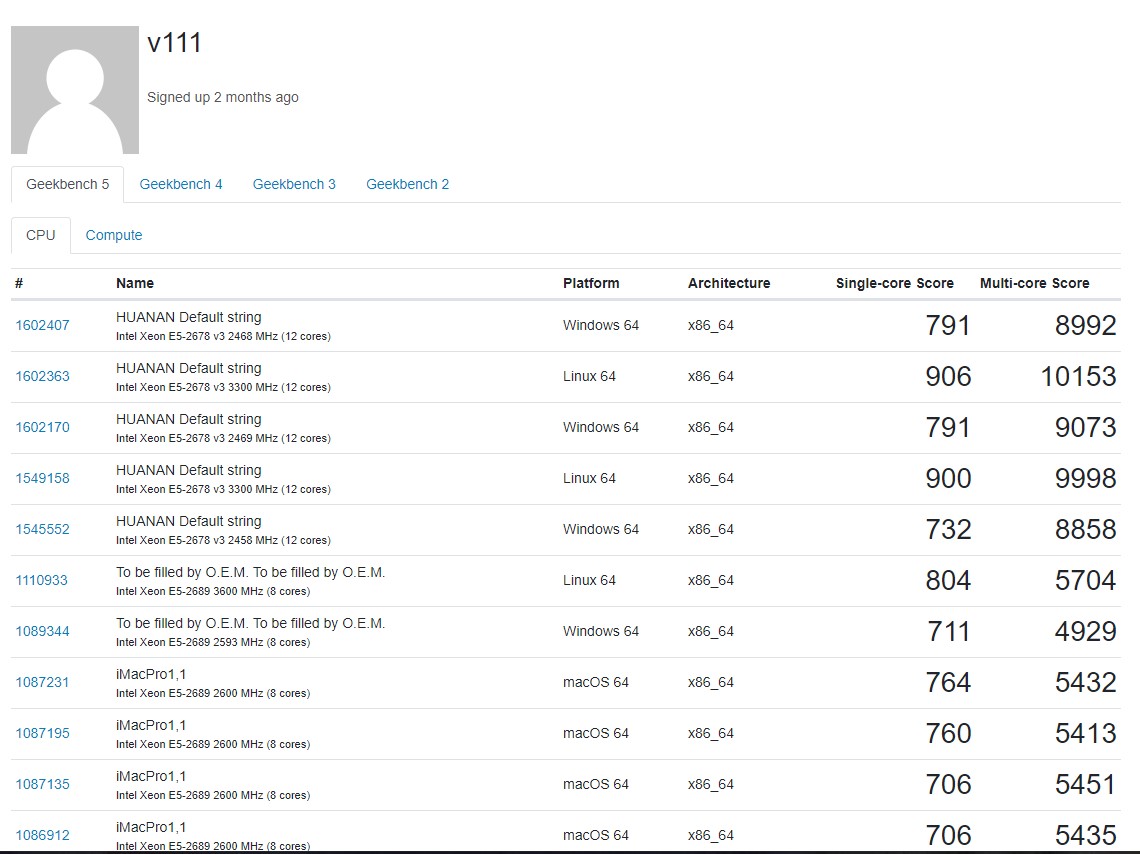Open result link 1087195
This screenshot has width=1140, height=854.
tap(43, 733)
